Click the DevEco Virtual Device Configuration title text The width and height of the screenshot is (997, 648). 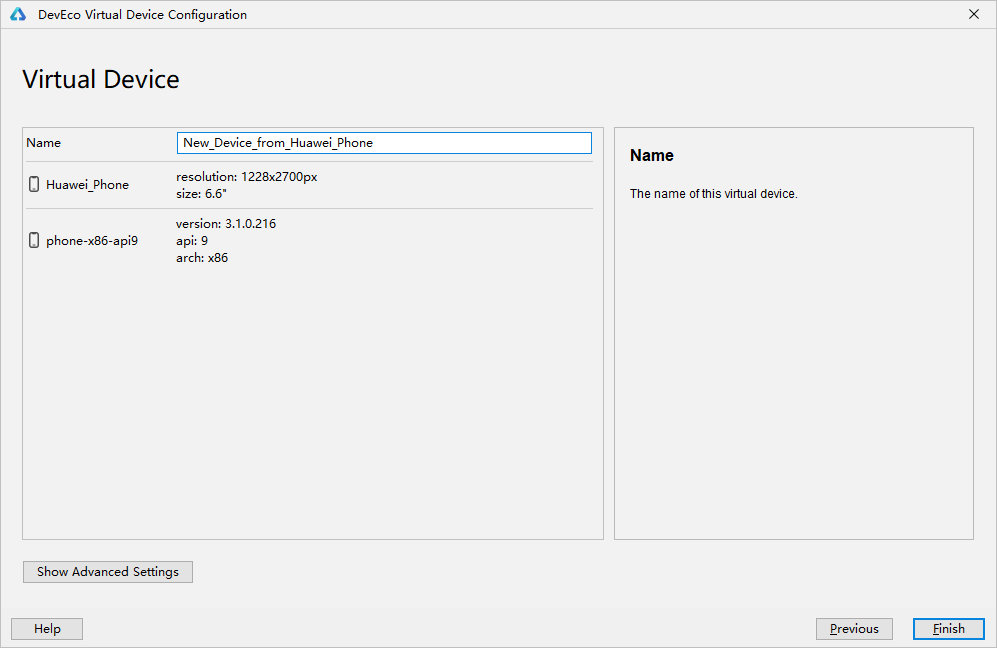(x=142, y=15)
